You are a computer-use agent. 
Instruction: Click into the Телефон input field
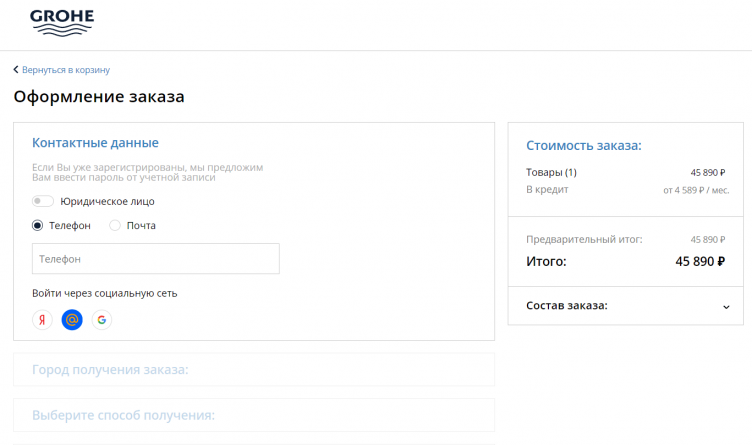tap(155, 259)
